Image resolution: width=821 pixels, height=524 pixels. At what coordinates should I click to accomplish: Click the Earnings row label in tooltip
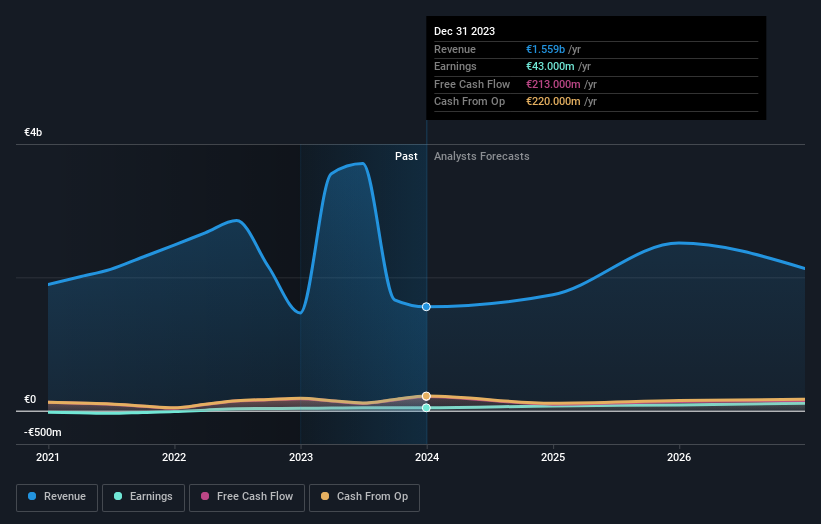456,66
